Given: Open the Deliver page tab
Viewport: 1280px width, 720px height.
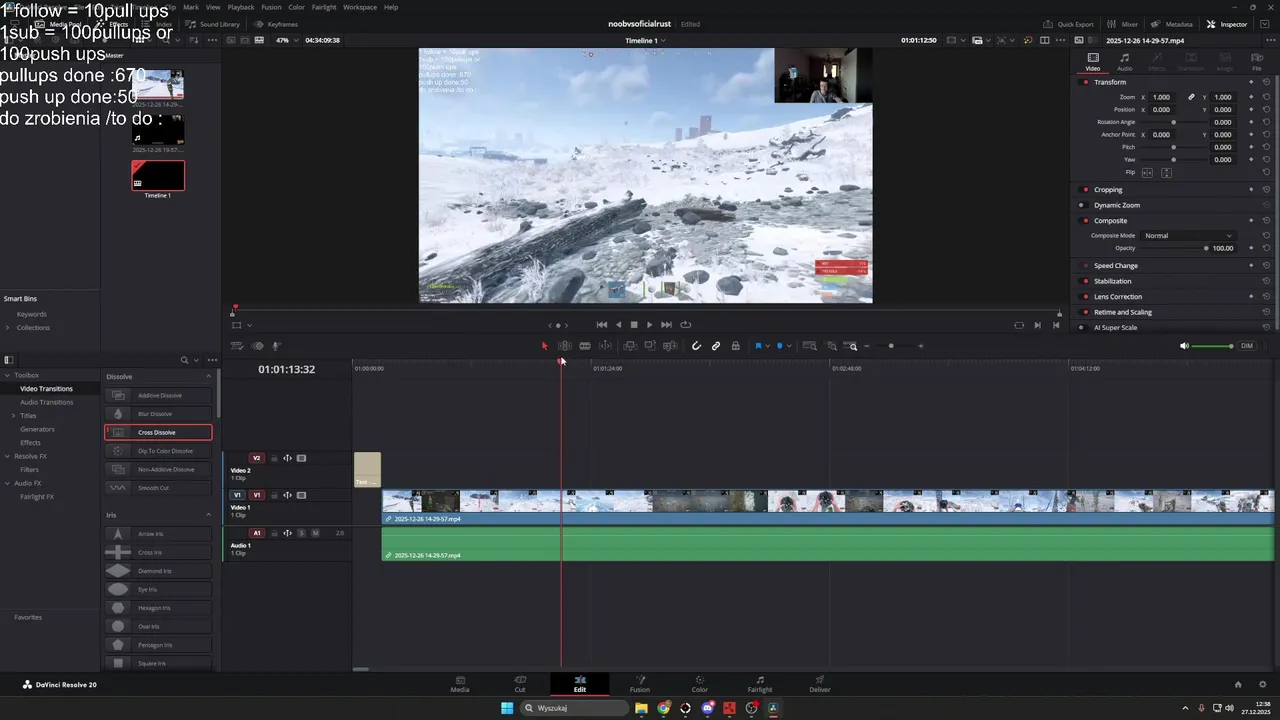Looking at the screenshot, I should click(x=820, y=684).
